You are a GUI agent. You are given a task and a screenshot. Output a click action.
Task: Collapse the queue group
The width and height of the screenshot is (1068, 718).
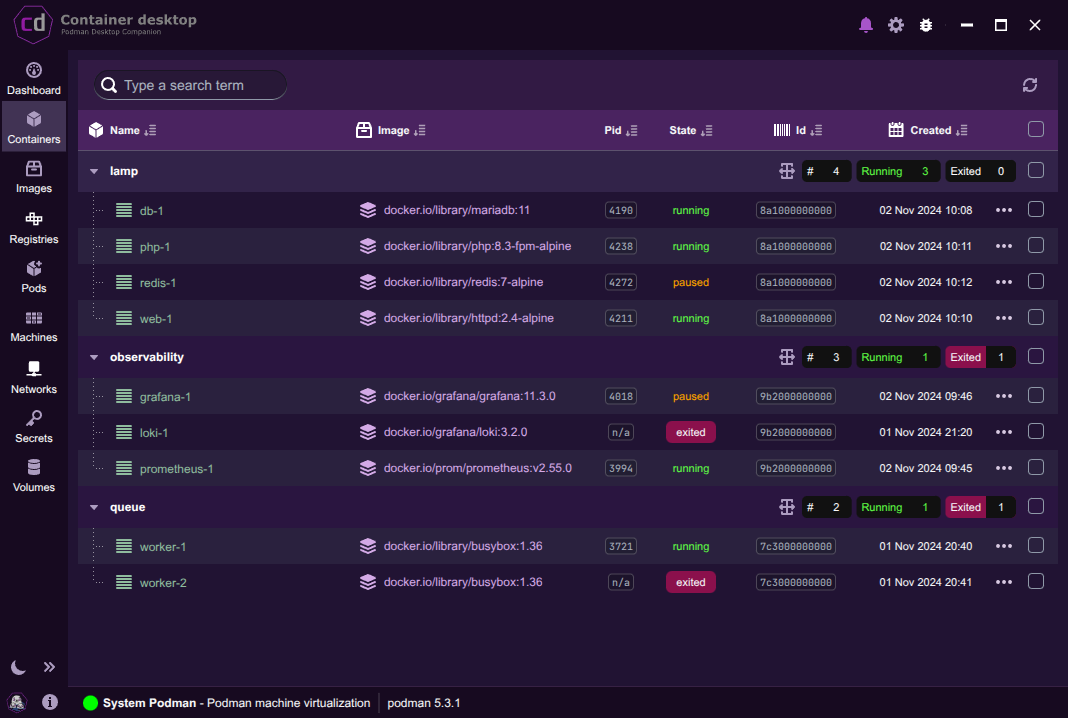tap(94, 508)
